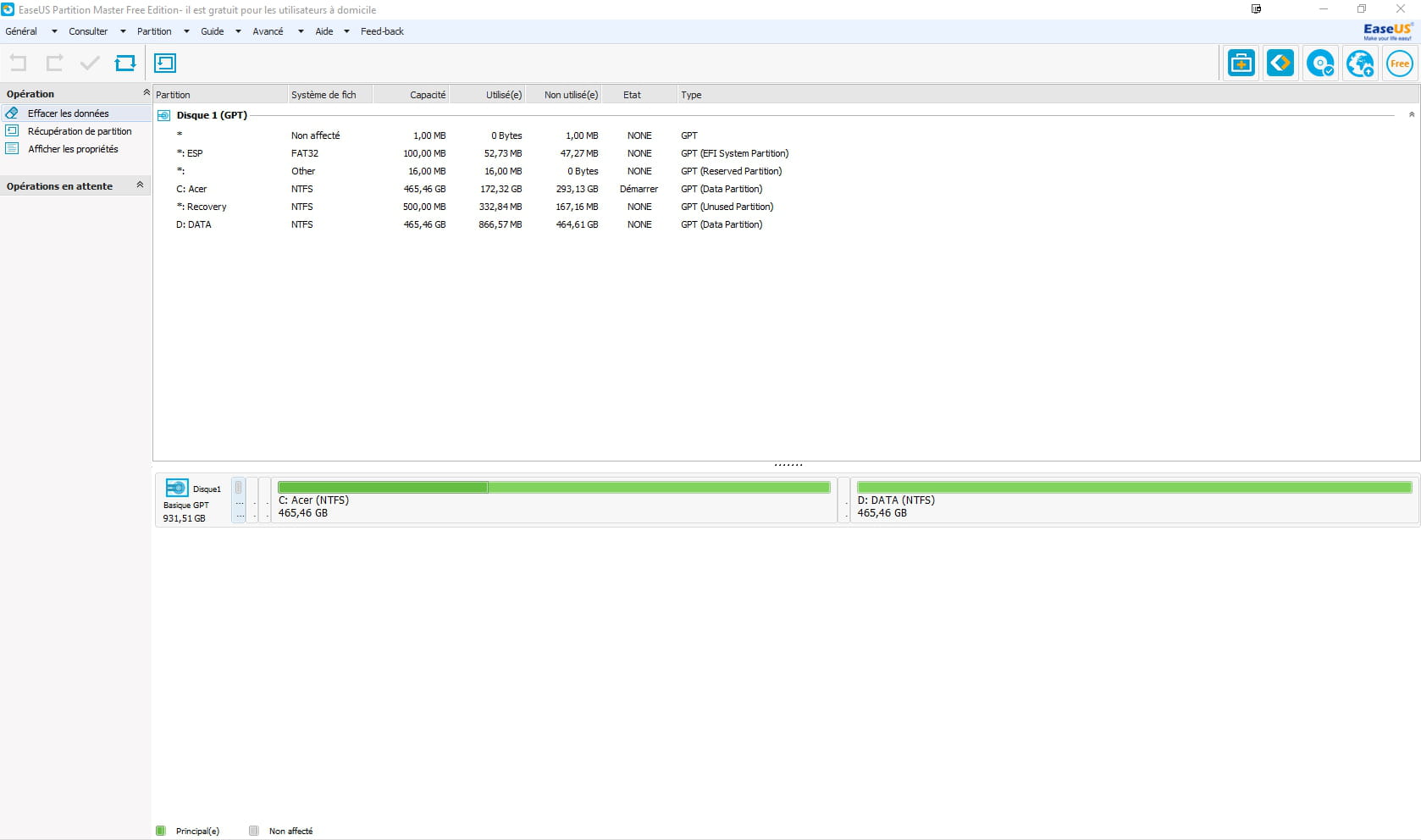The image size is (1421, 840).
Task: Select the Other reserved partition row
Action: (x=785, y=171)
